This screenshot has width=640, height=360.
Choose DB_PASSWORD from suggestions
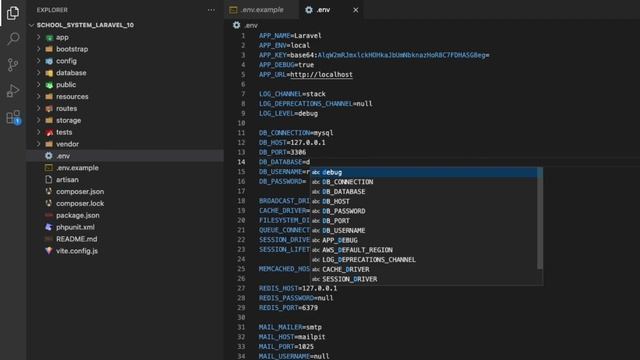424,211
